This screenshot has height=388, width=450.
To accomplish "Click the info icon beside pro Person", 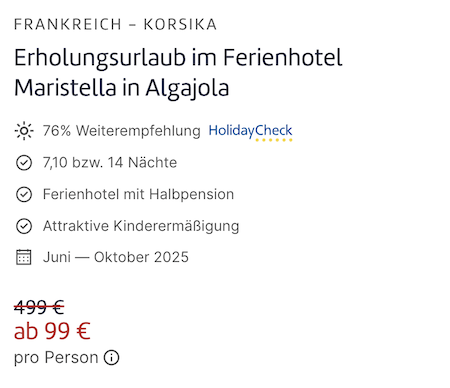I will pyautogui.click(x=111, y=358).
